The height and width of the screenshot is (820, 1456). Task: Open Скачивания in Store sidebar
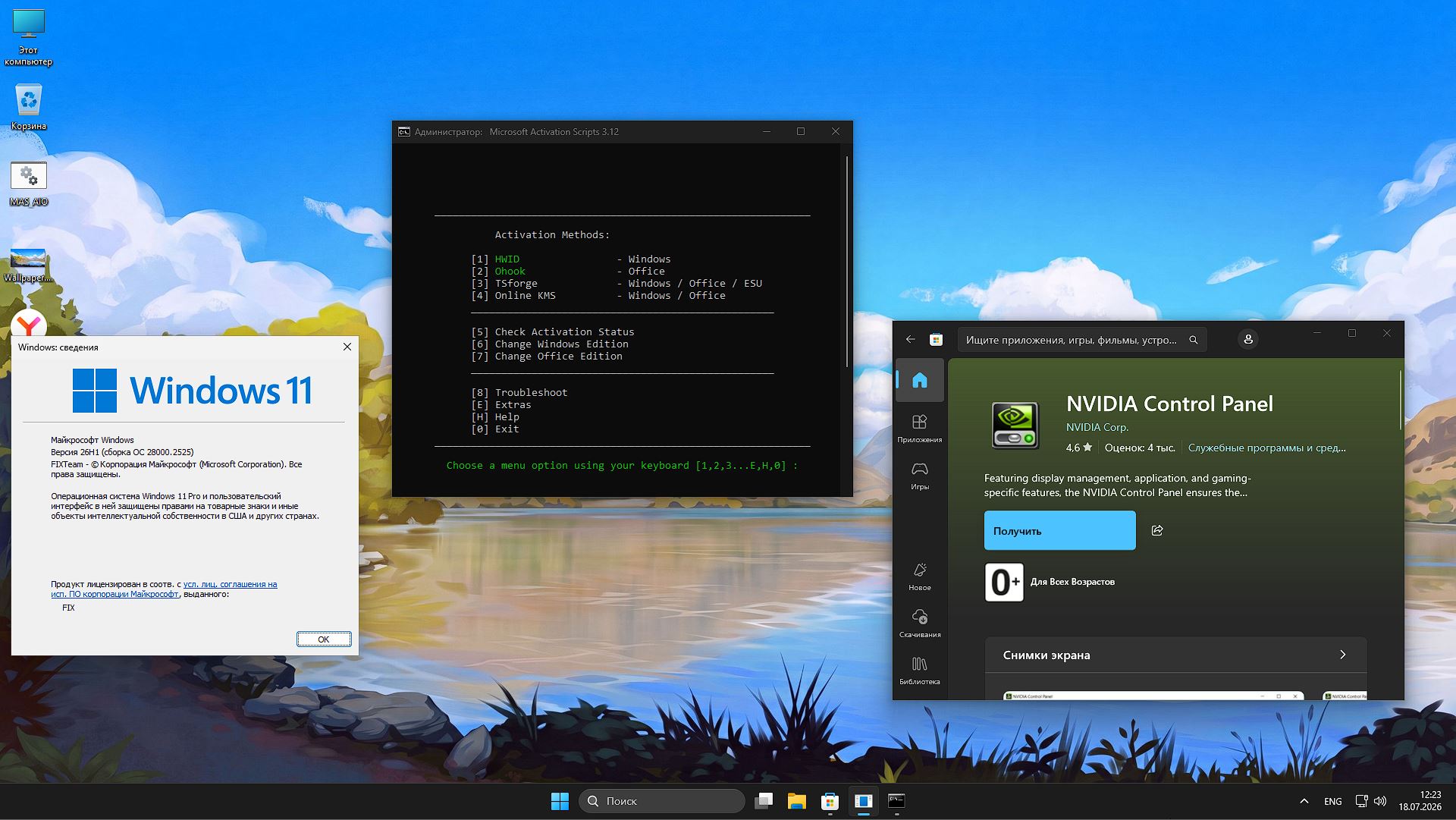(x=920, y=624)
